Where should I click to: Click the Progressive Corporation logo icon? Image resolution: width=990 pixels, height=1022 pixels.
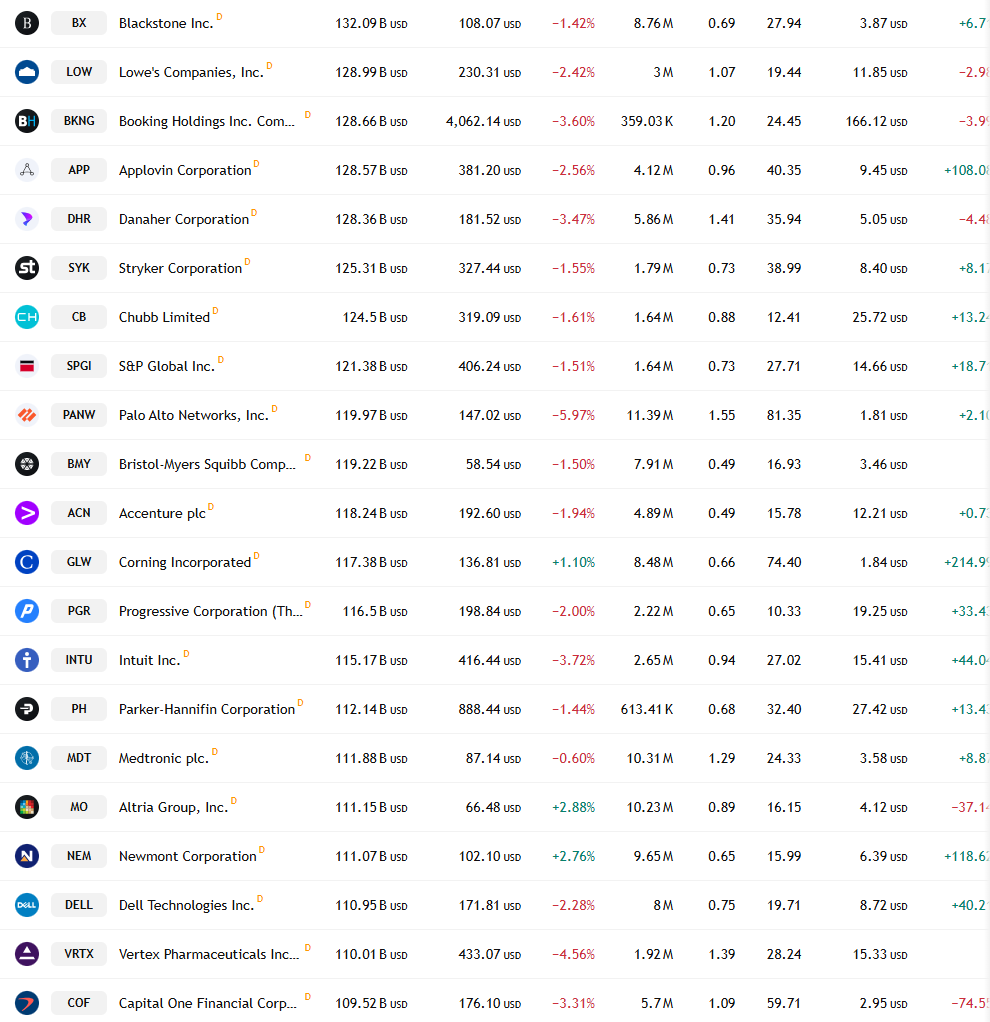pyautogui.click(x=27, y=611)
